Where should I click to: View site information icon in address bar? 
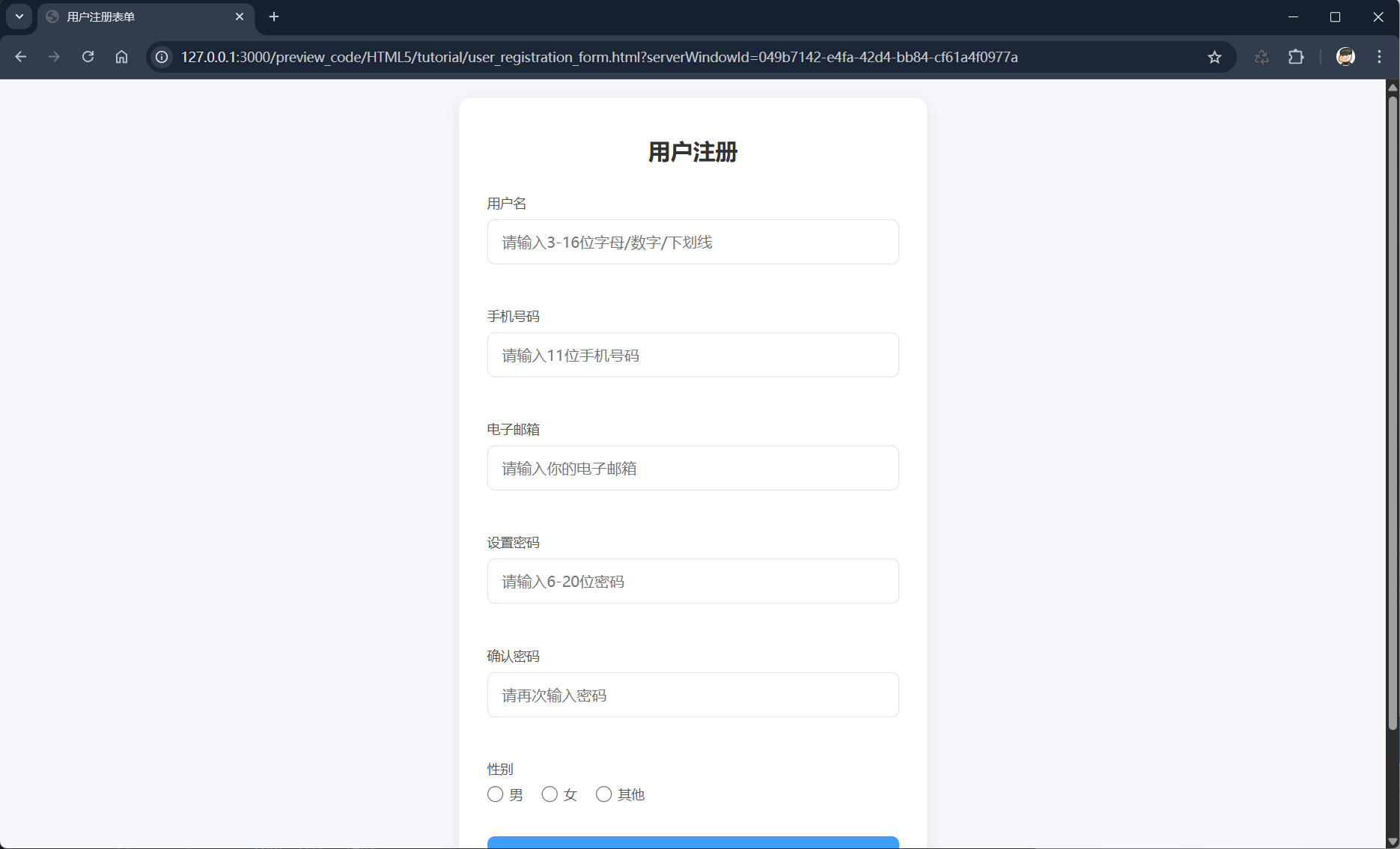pos(162,57)
